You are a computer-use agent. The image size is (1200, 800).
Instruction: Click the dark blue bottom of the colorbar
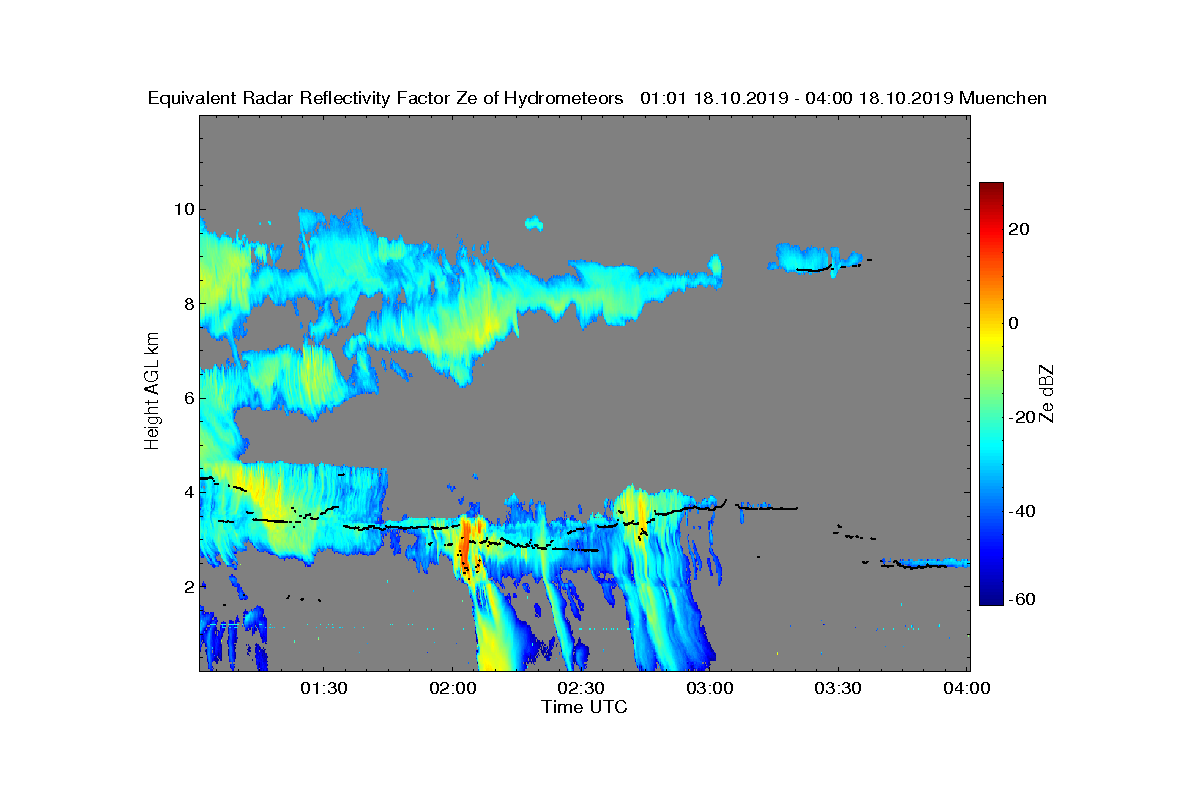[x=991, y=598]
